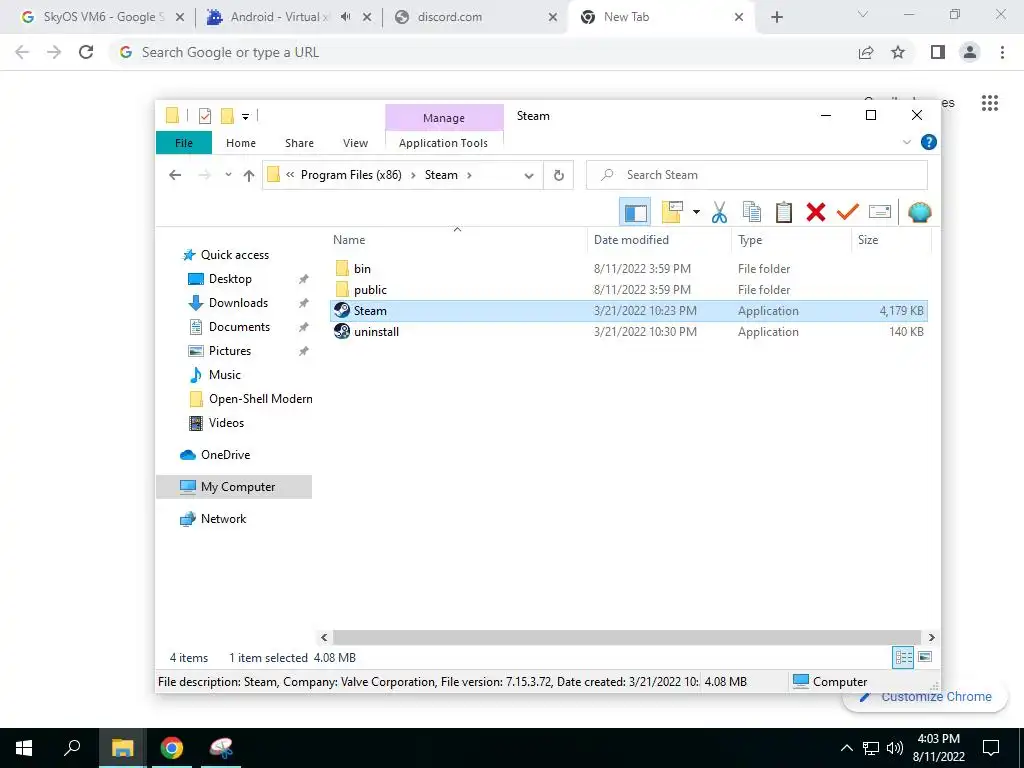
Task: Select the uninstall application file
Action: [628, 332]
